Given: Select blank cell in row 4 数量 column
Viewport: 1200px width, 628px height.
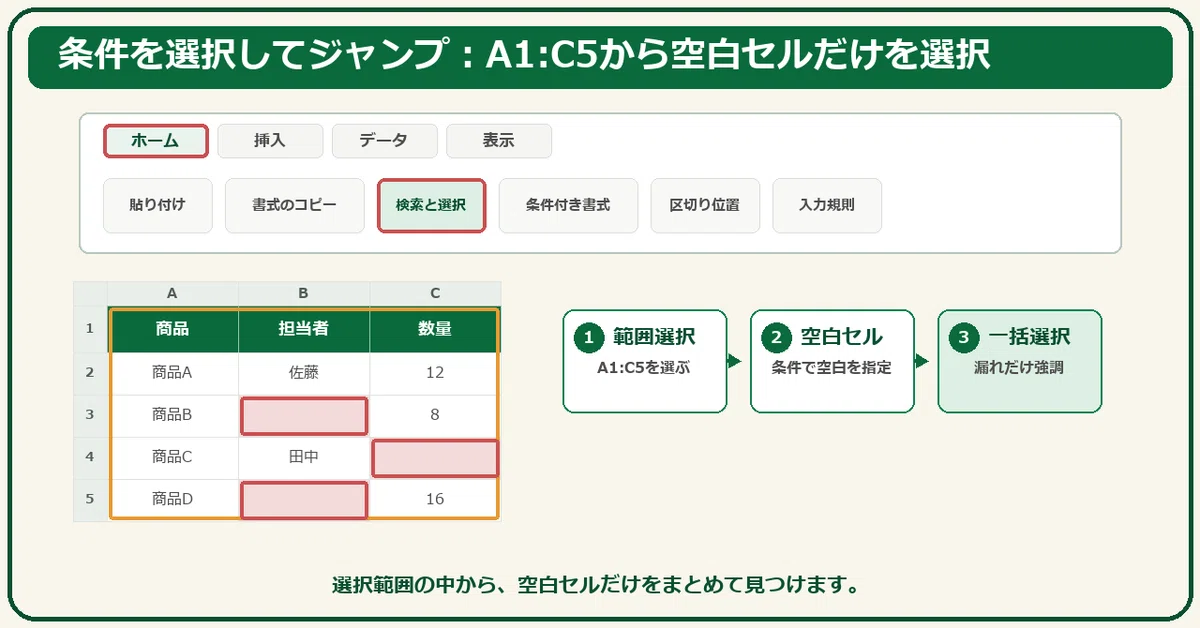Looking at the screenshot, I should pyautogui.click(x=435, y=458).
